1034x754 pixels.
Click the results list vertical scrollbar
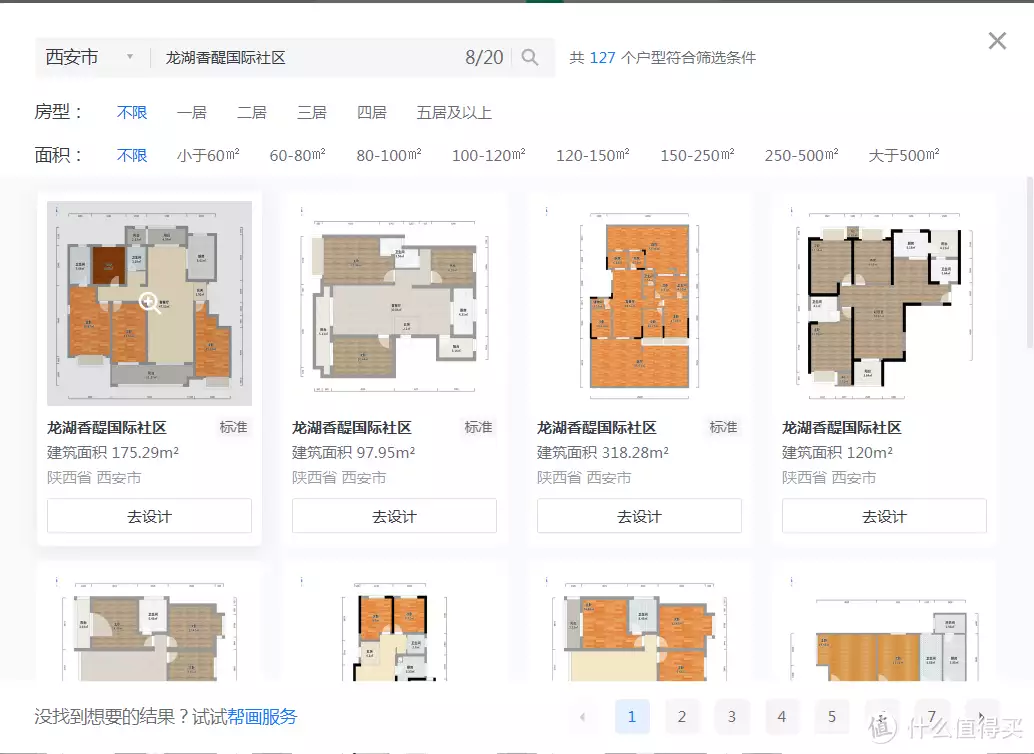tap(1029, 262)
